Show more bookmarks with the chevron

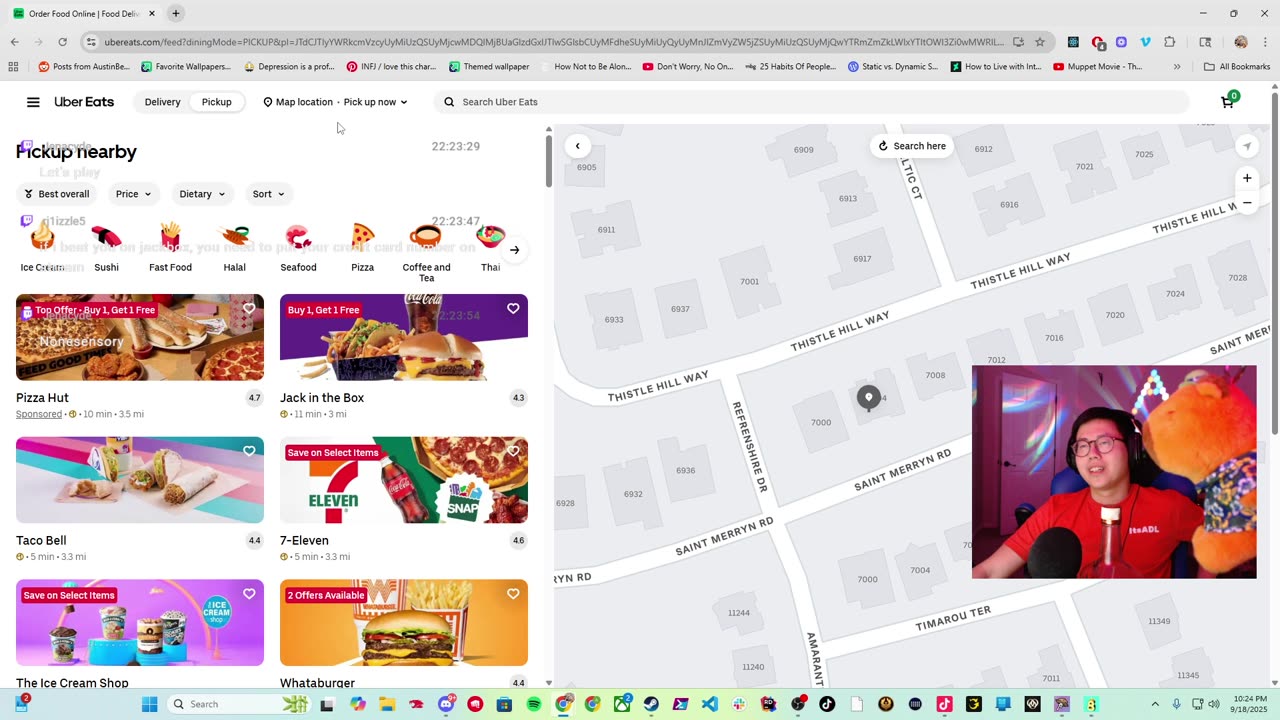click(x=1177, y=67)
